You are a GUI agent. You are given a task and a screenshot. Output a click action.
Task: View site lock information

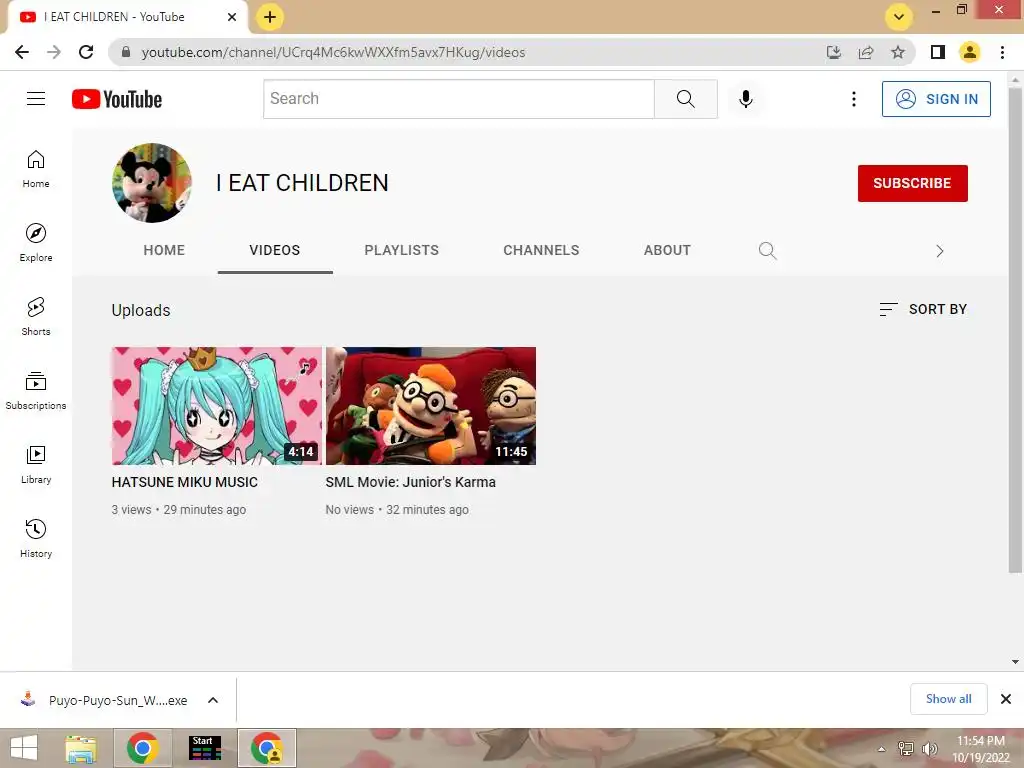tap(126, 52)
